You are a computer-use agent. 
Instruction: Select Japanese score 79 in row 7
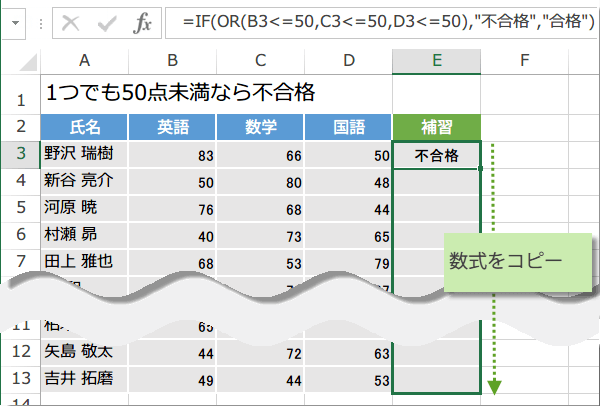coord(348,262)
